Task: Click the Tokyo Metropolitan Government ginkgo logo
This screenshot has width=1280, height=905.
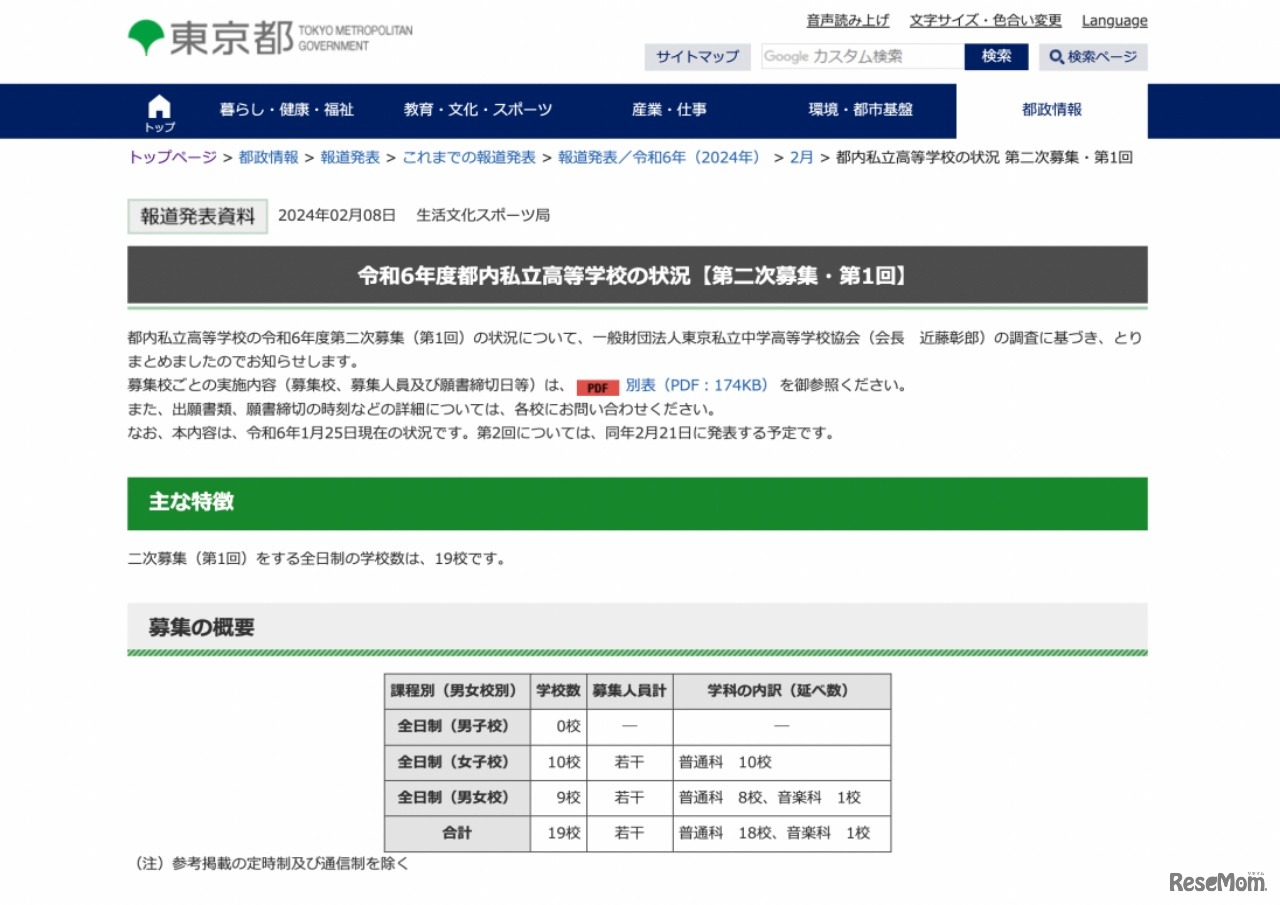Action: (x=146, y=38)
